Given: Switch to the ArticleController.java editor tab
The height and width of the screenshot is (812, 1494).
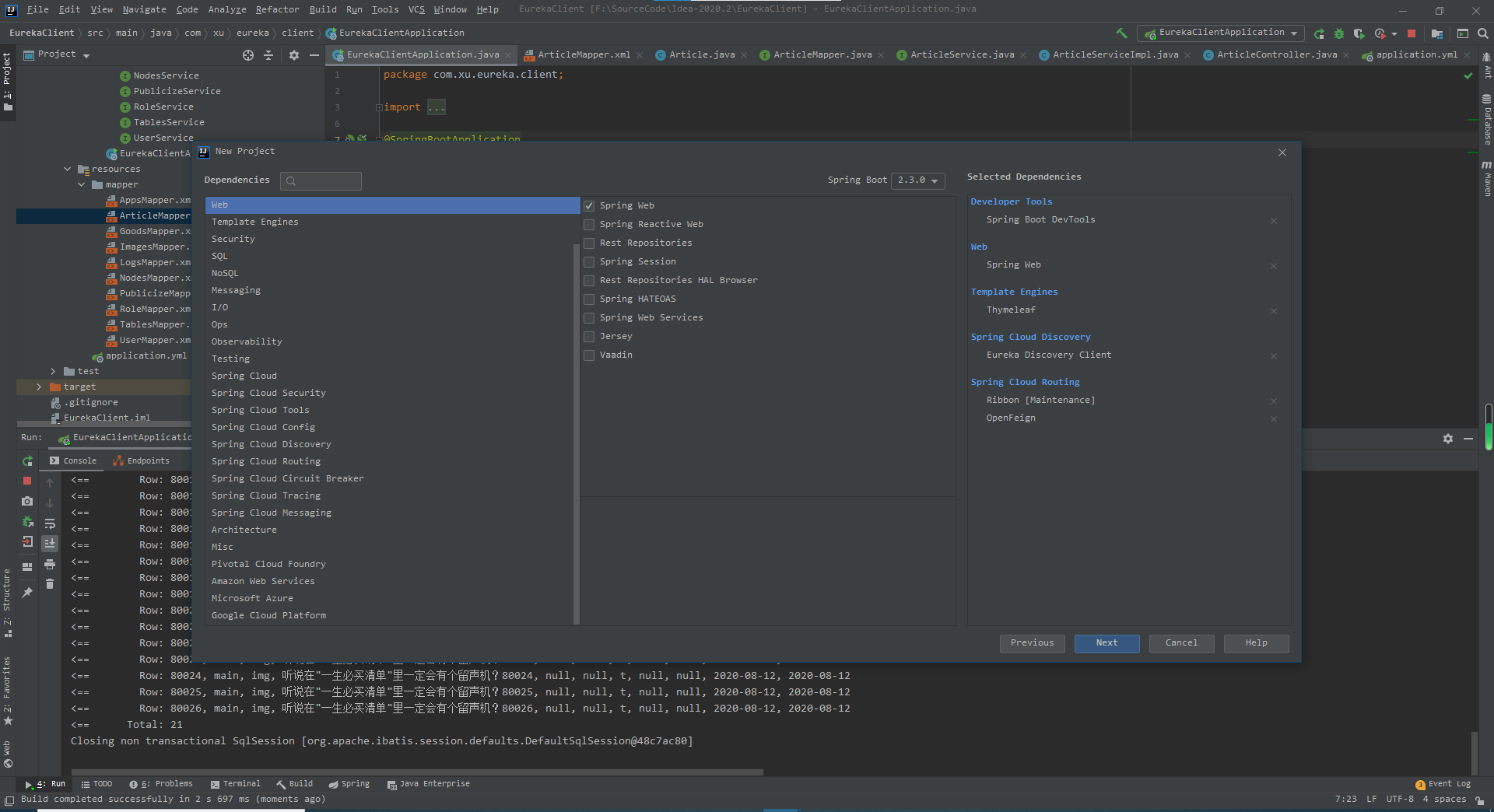Looking at the screenshot, I should pos(1276,54).
